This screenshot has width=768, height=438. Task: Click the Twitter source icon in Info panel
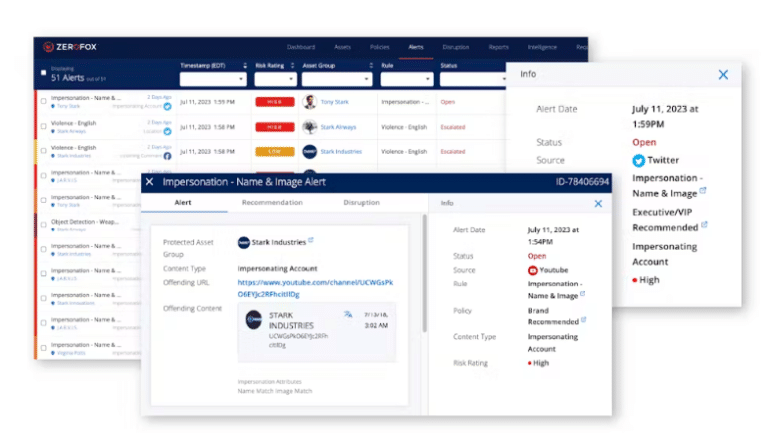[638, 160]
